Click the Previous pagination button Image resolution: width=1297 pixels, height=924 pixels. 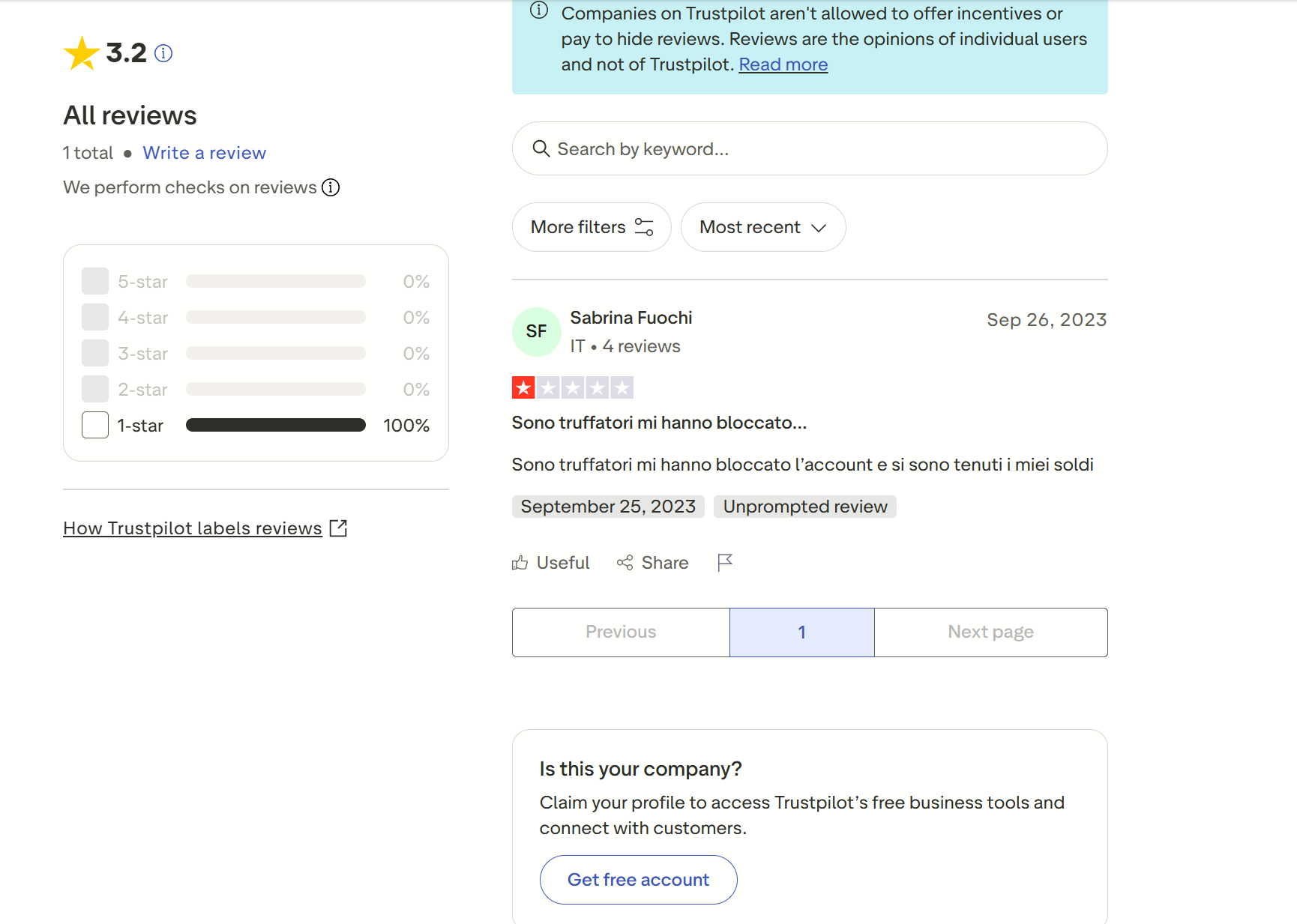(x=621, y=632)
